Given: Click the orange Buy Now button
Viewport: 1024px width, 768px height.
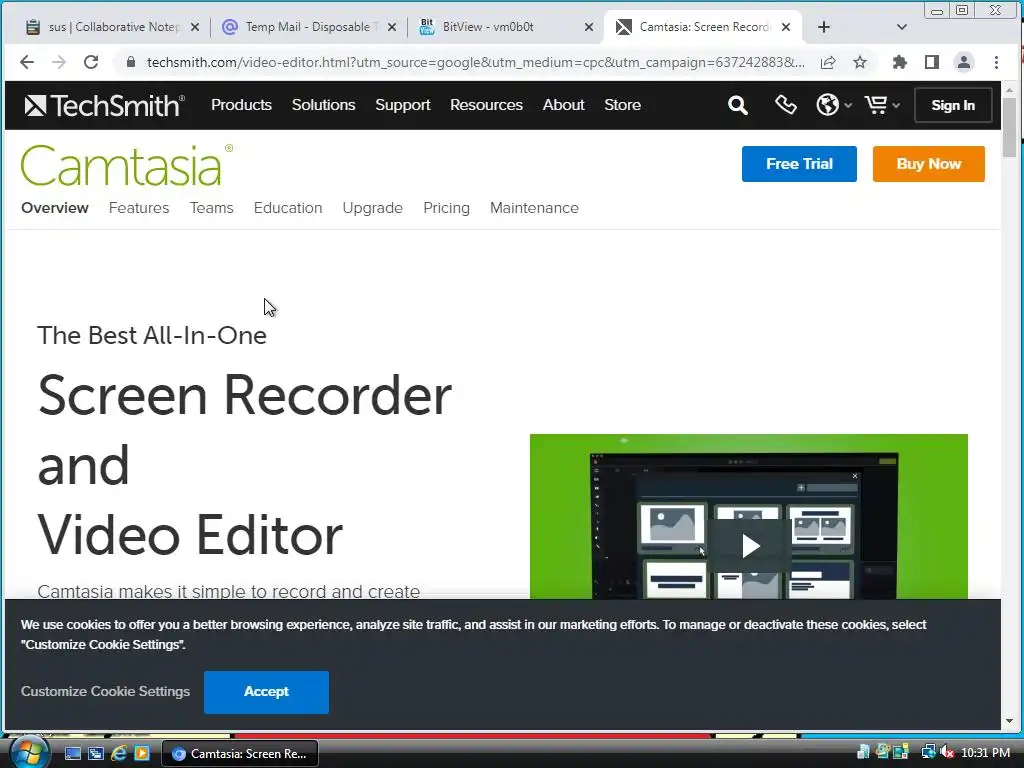Looking at the screenshot, I should [x=928, y=164].
